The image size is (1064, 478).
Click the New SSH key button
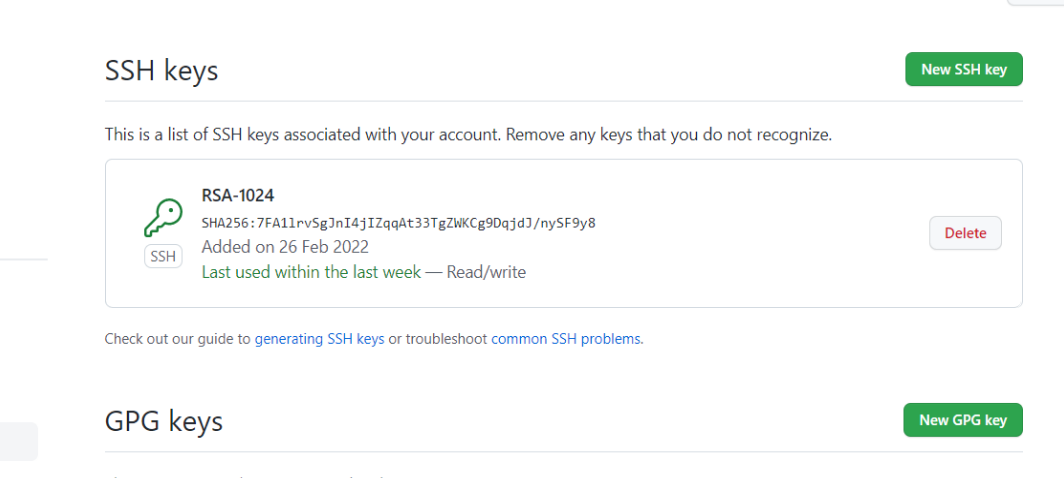coord(963,69)
